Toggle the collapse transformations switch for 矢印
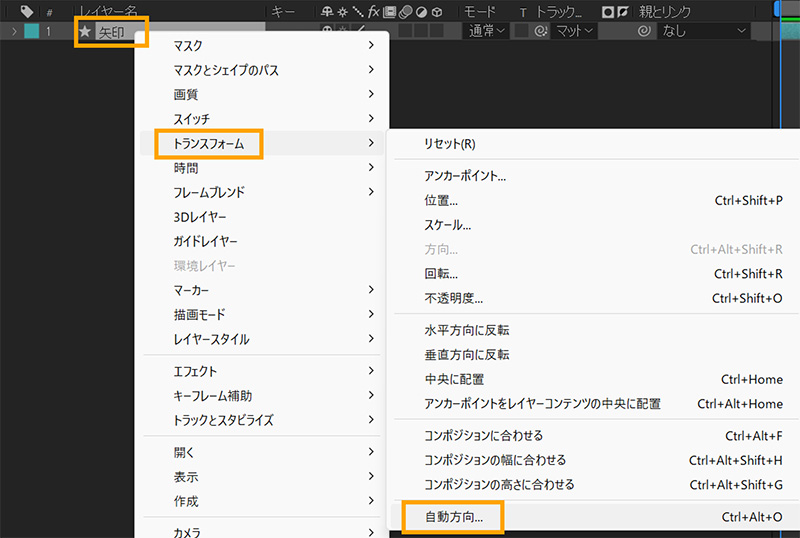Image resolution: width=800 pixels, height=538 pixels. click(342, 30)
